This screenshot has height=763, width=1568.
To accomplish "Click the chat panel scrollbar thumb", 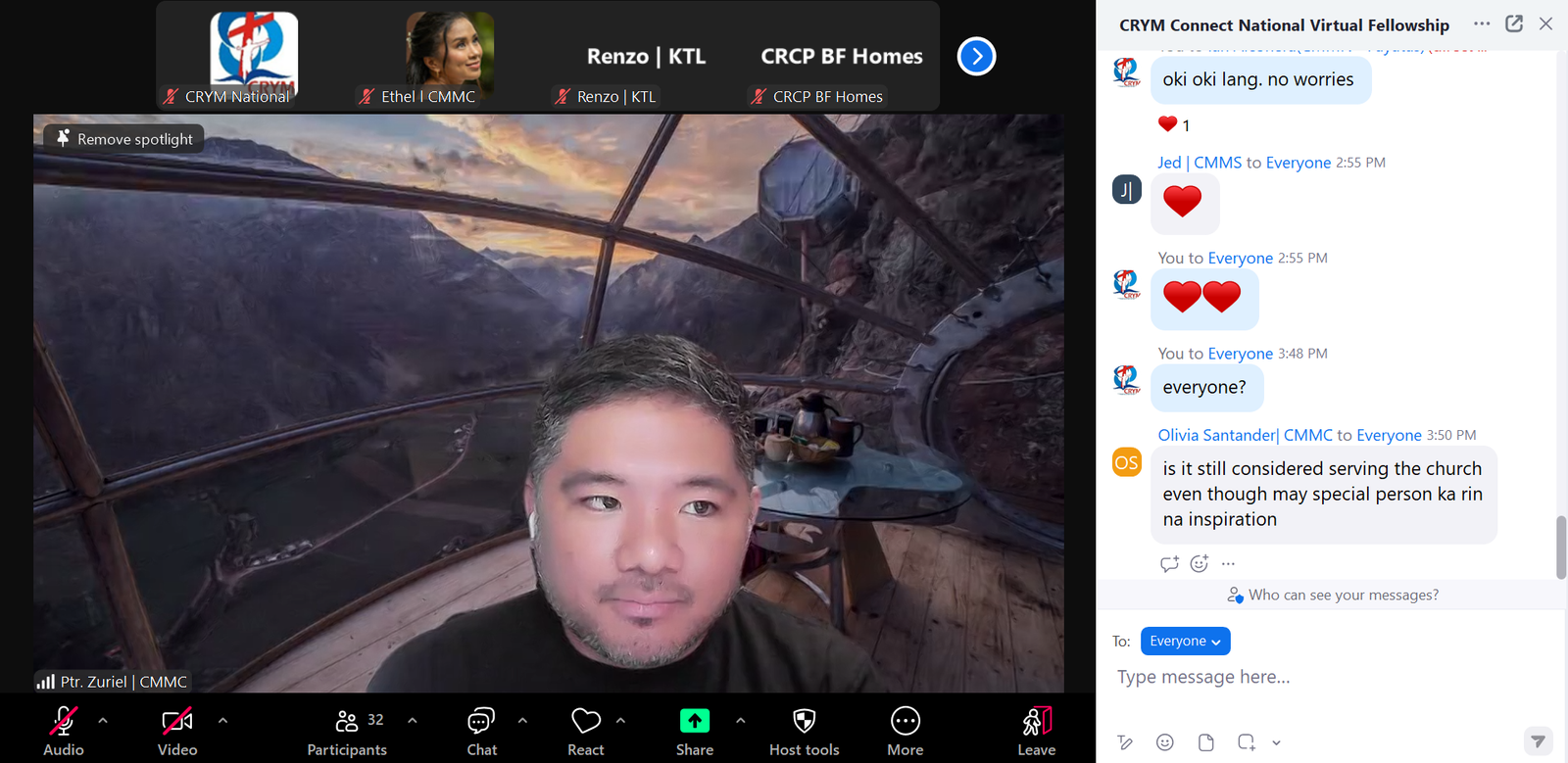I will [x=1560, y=547].
